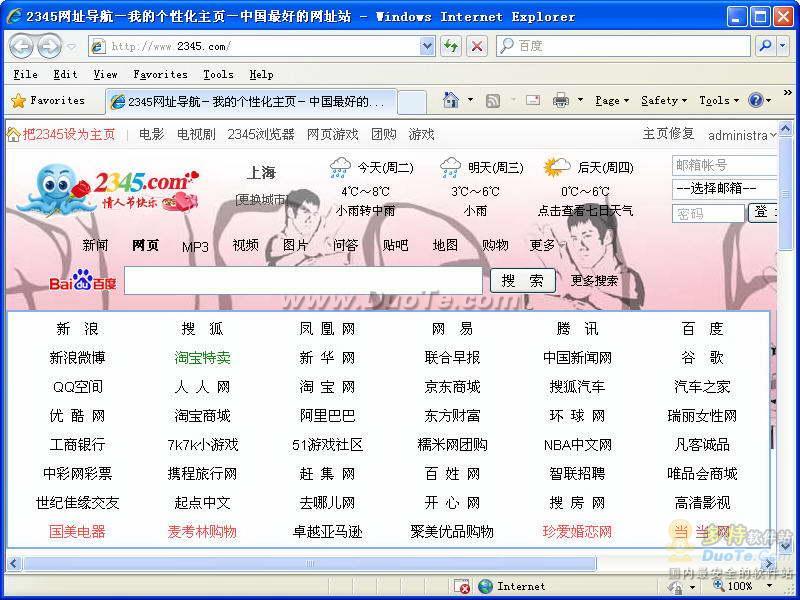Select the 2345网址导航 browser tab

251,102
